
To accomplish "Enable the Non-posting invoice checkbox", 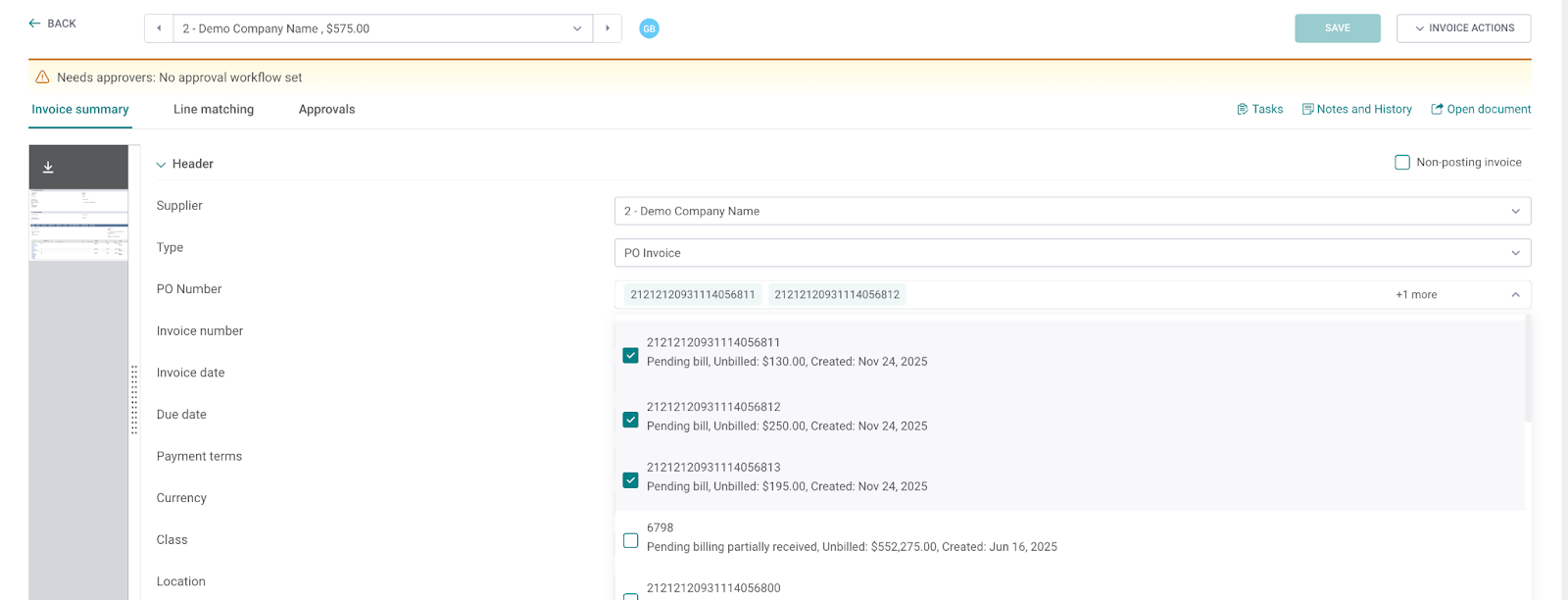I will [1402, 163].
